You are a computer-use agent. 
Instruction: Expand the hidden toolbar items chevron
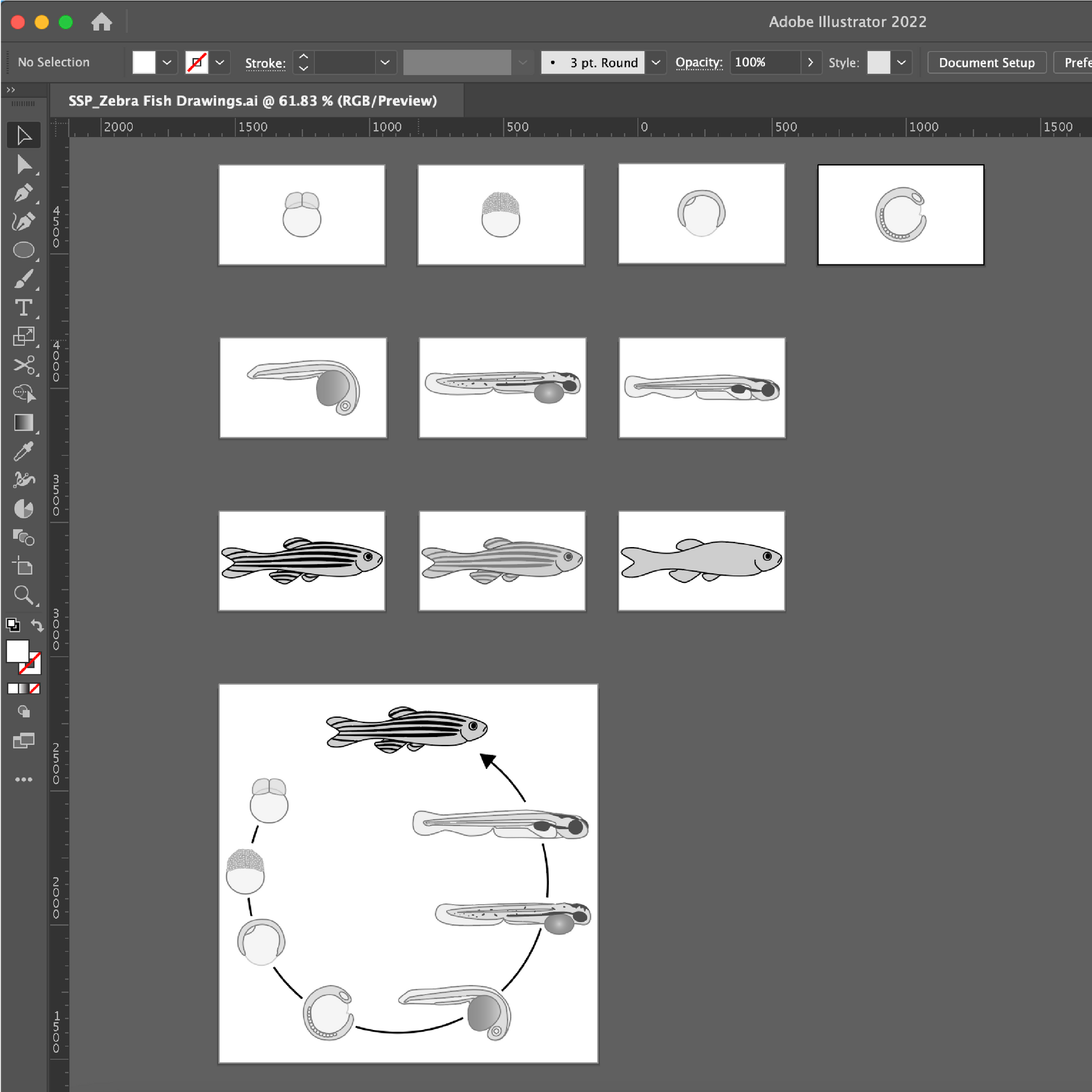point(11,89)
